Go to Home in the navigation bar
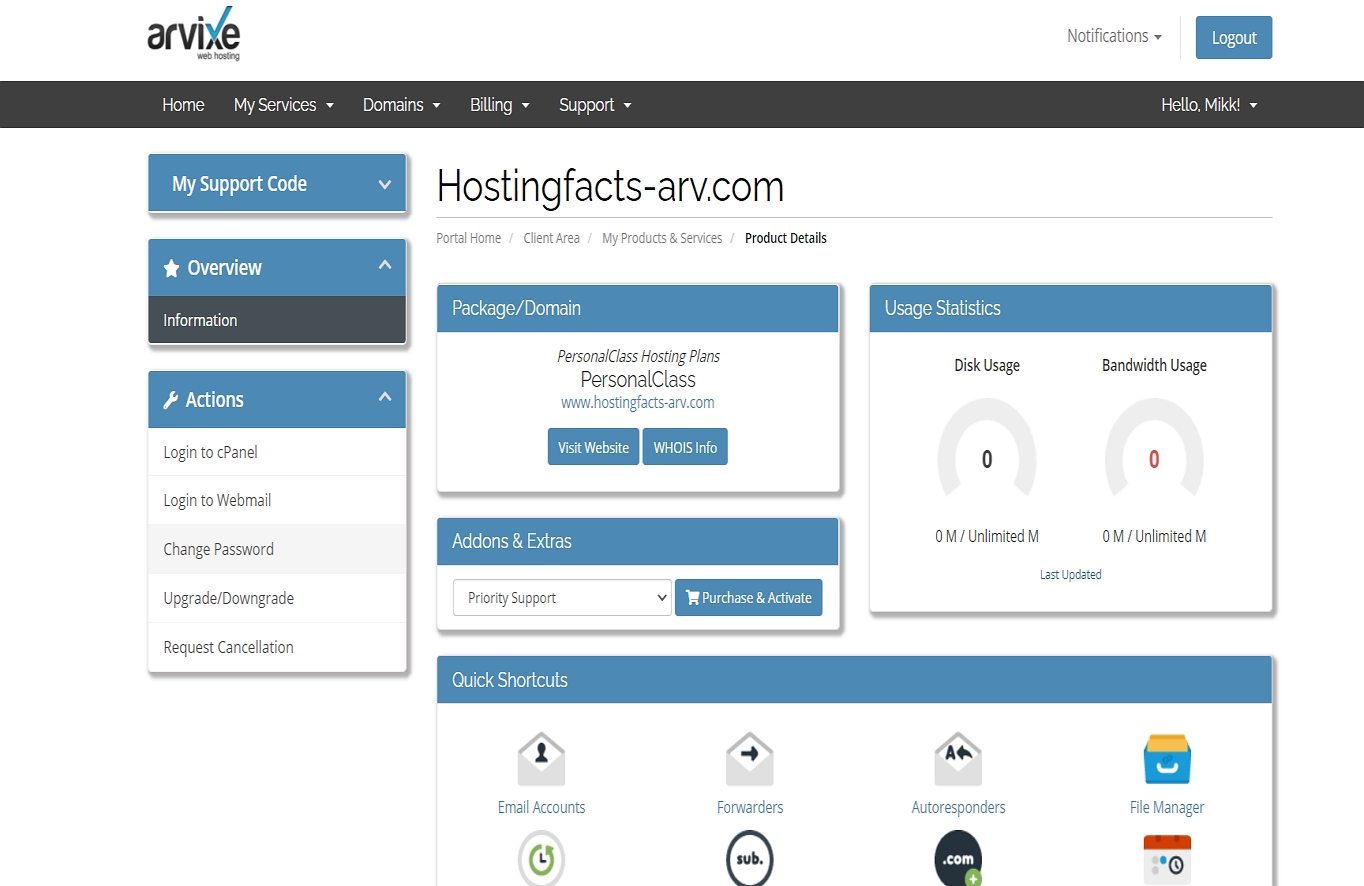Image resolution: width=1364 pixels, height=886 pixels. tap(183, 105)
